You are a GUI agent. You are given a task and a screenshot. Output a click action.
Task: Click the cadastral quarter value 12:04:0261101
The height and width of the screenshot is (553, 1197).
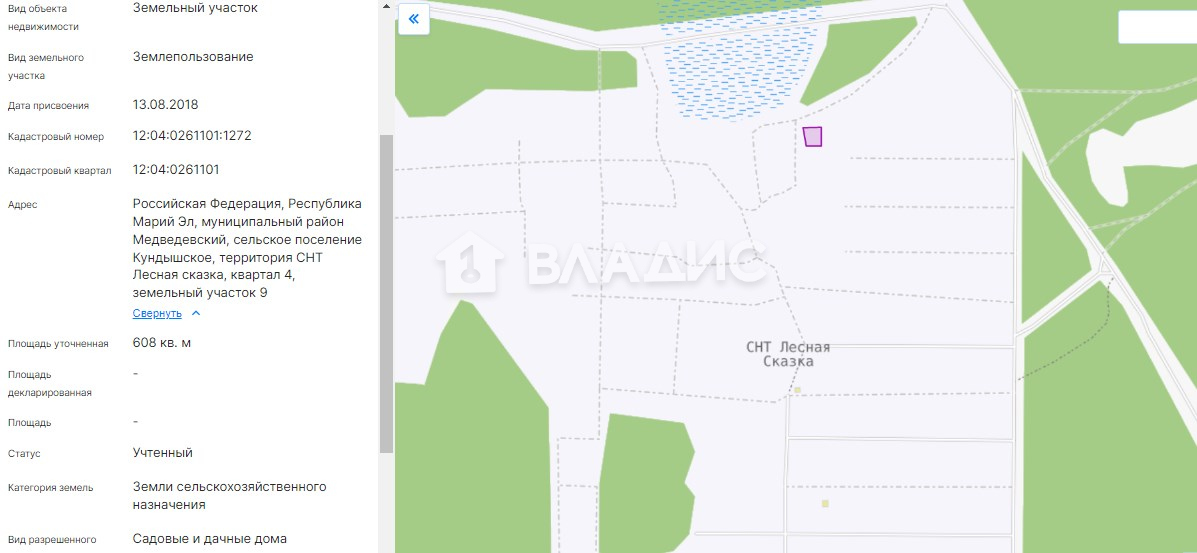pyautogui.click(x=176, y=170)
